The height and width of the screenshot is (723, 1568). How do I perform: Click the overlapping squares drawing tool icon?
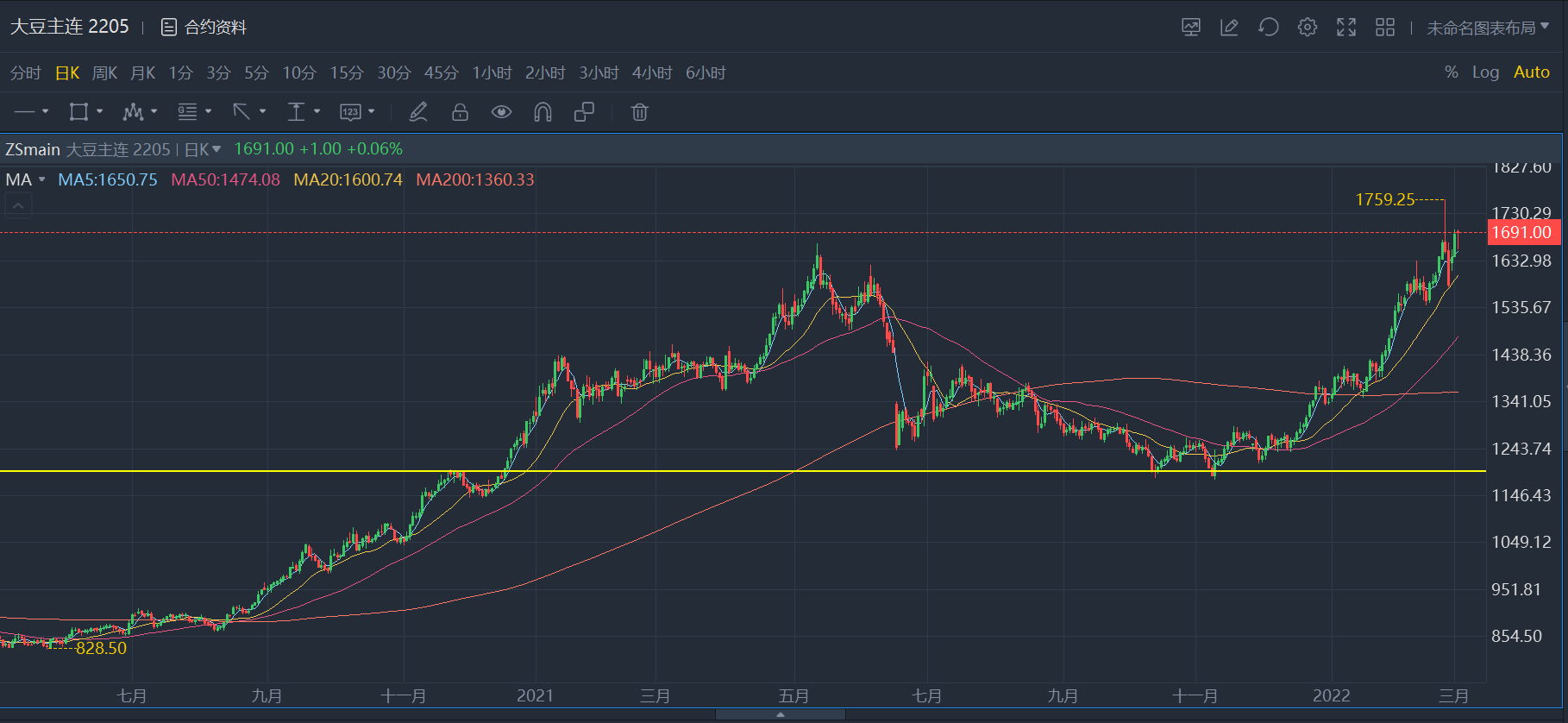point(584,112)
